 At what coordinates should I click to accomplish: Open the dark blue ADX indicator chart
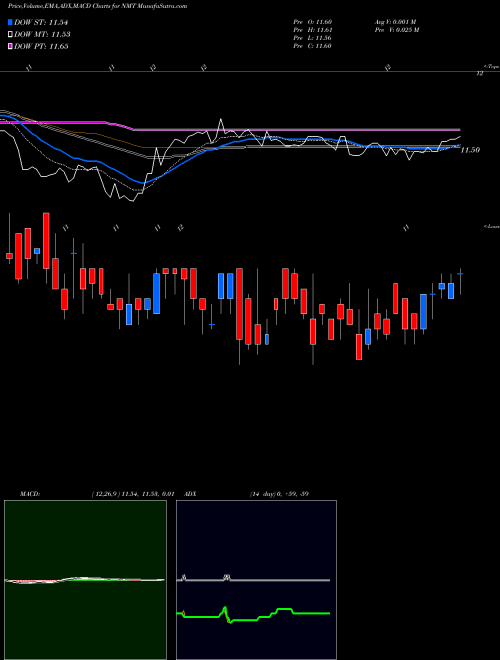click(x=256, y=580)
